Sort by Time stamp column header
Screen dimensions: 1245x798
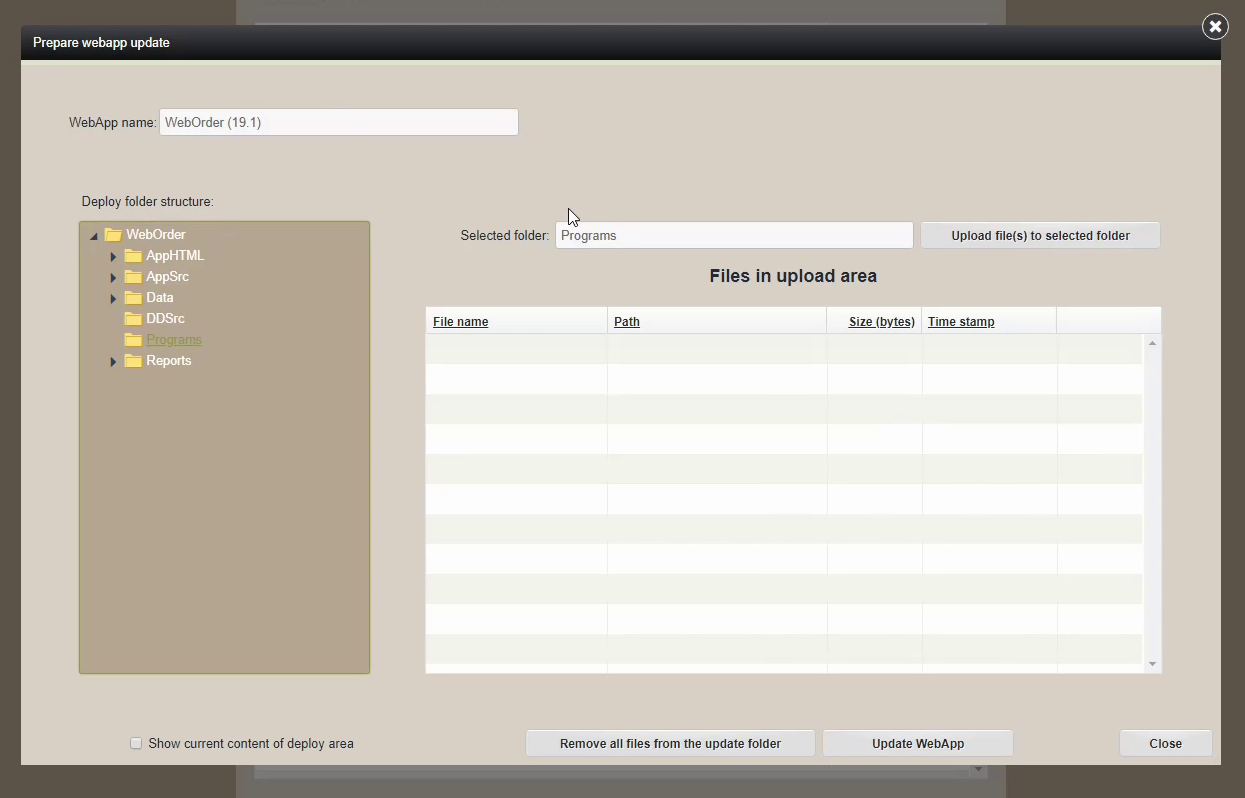click(x=960, y=322)
